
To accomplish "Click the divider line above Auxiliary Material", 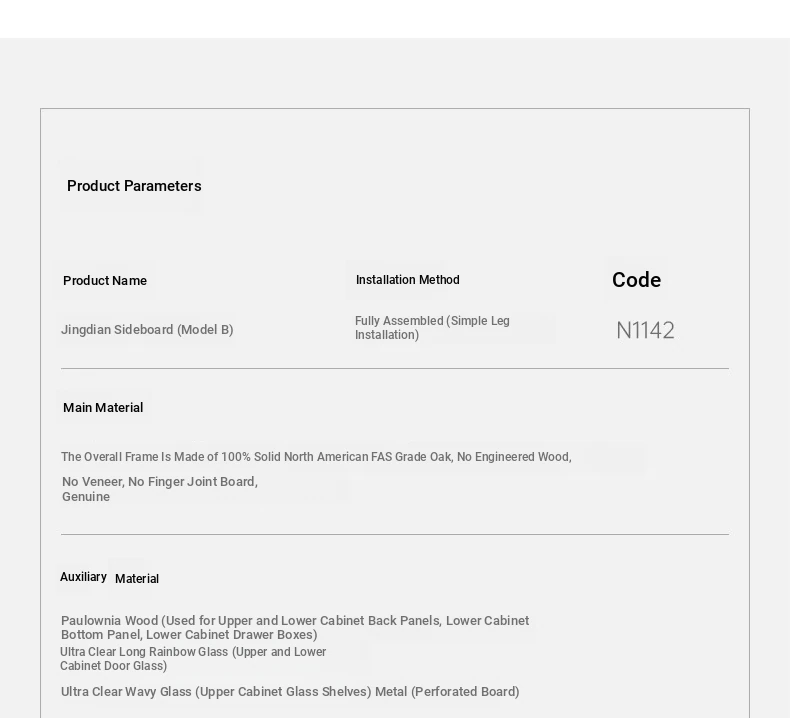I will [394, 535].
